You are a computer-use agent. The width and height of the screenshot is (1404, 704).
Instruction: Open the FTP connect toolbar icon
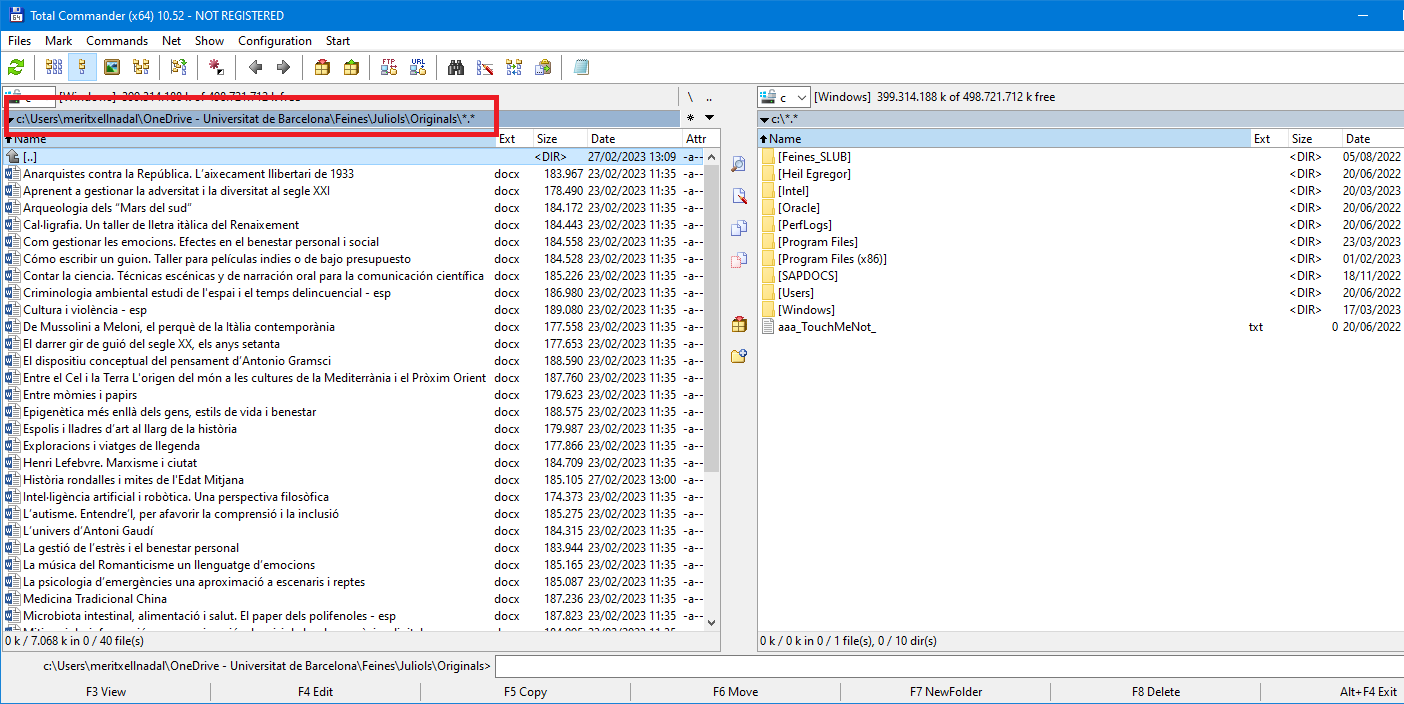coord(389,68)
